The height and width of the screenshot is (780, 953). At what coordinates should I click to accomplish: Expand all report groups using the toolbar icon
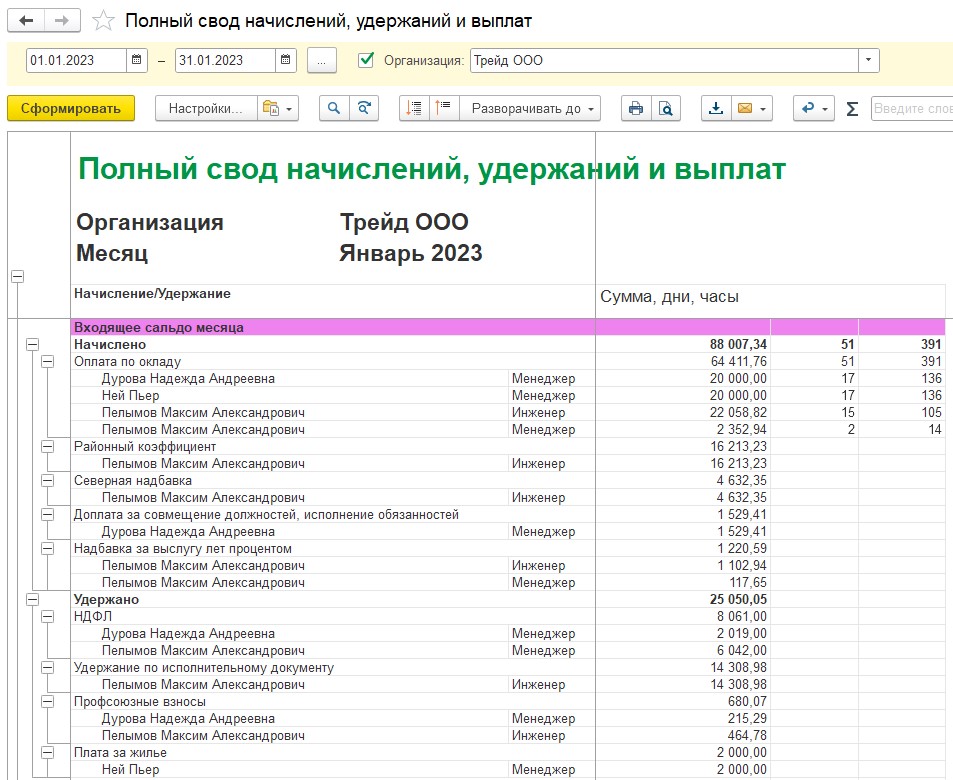tap(444, 109)
